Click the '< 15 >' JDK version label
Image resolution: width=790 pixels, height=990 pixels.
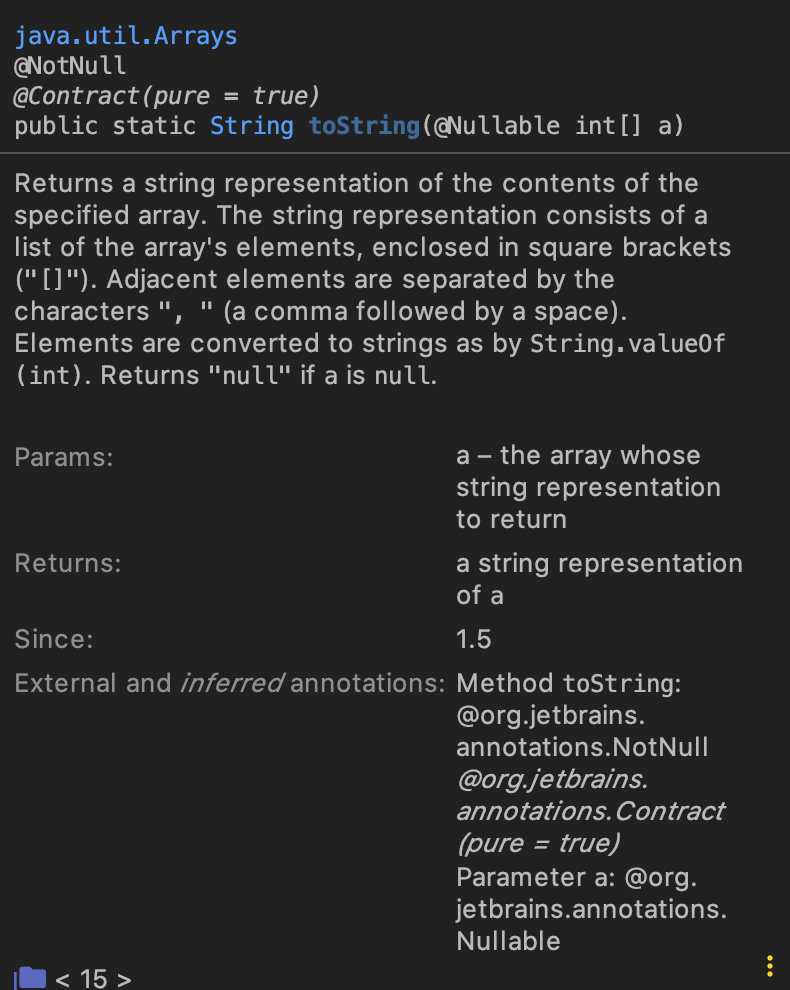pyautogui.click(x=93, y=978)
